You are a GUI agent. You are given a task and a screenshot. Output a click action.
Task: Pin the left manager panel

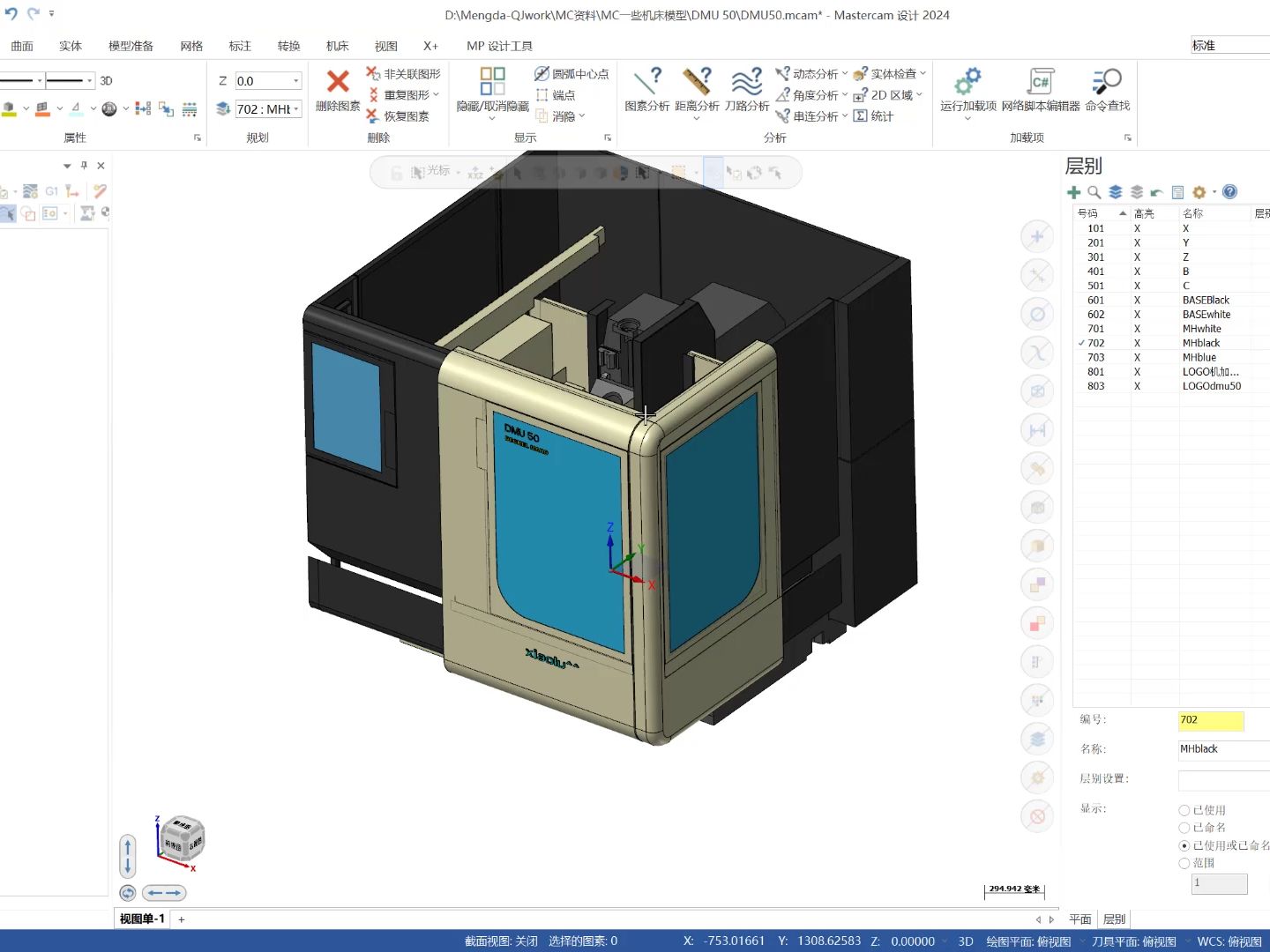pyautogui.click(x=84, y=166)
